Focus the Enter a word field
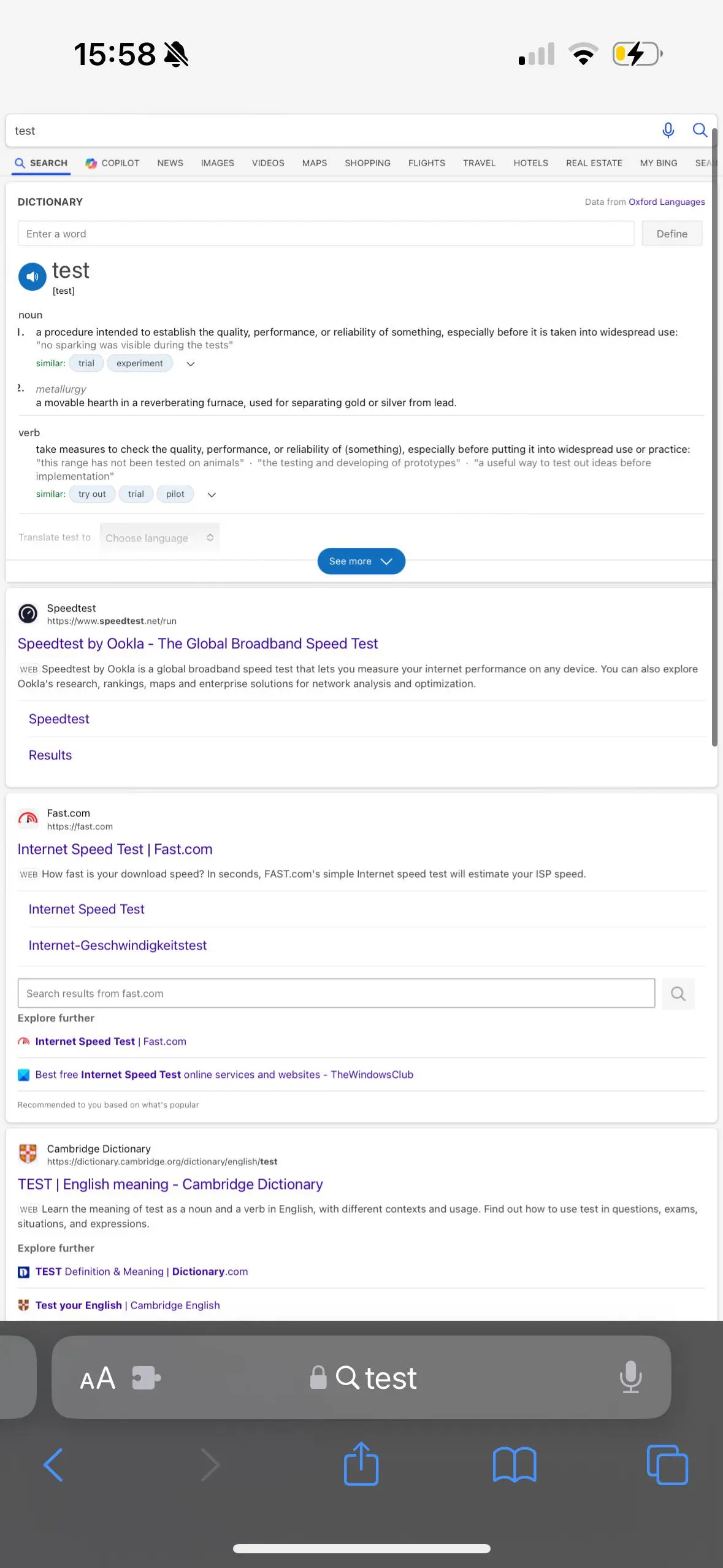 coord(325,234)
